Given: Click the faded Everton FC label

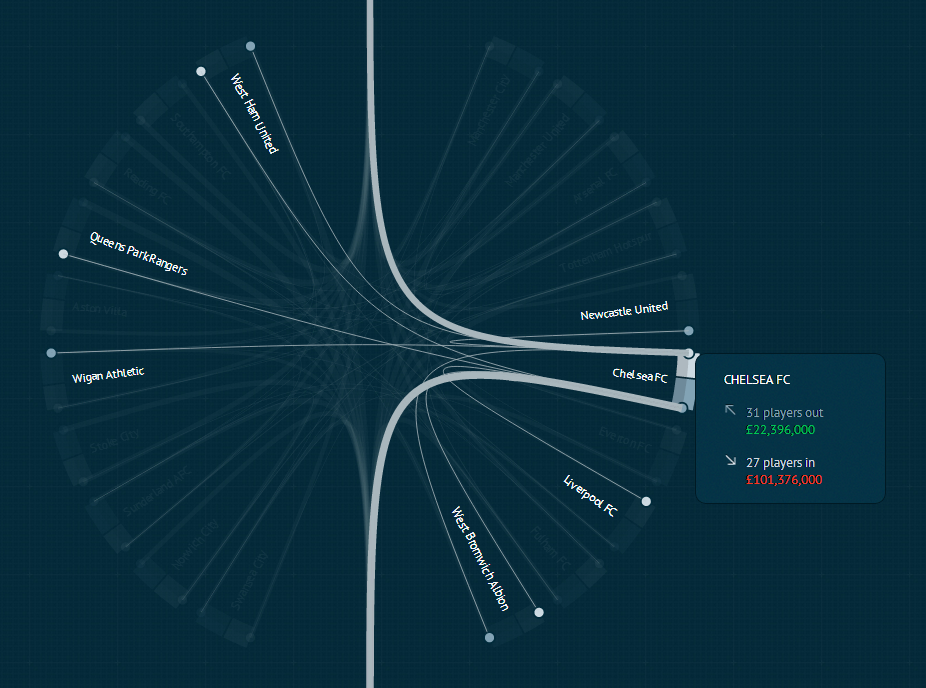Looking at the screenshot, I should [x=625, y=441].
